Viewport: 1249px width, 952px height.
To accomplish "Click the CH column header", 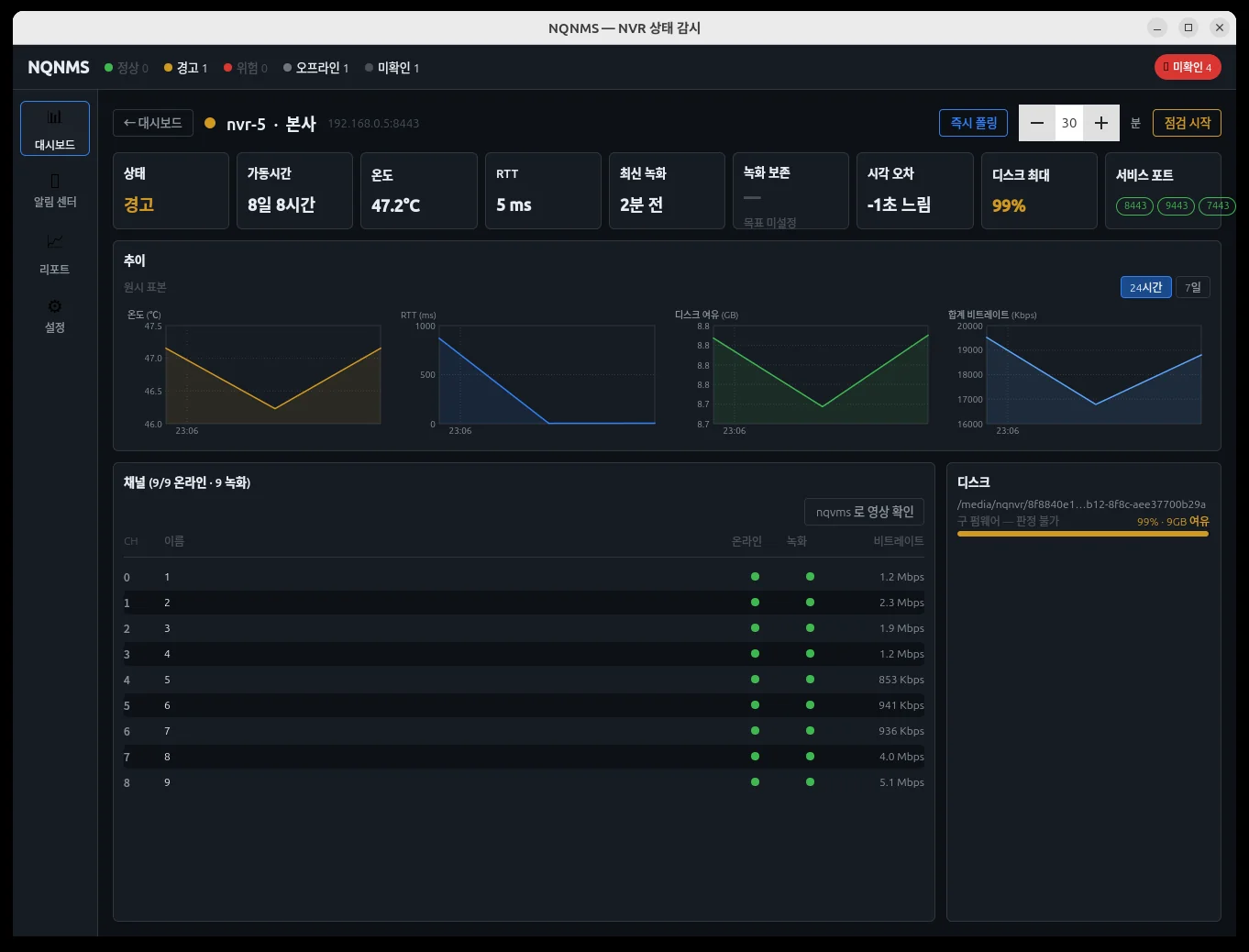I will pos(131,541).
